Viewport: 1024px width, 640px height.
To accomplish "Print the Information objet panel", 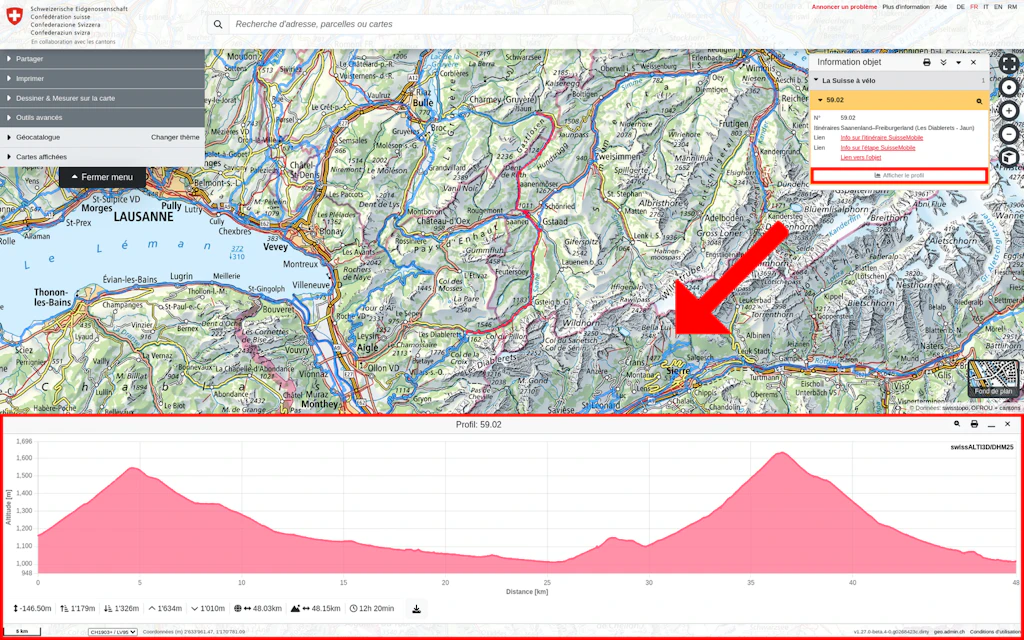I will click(927, 62).
